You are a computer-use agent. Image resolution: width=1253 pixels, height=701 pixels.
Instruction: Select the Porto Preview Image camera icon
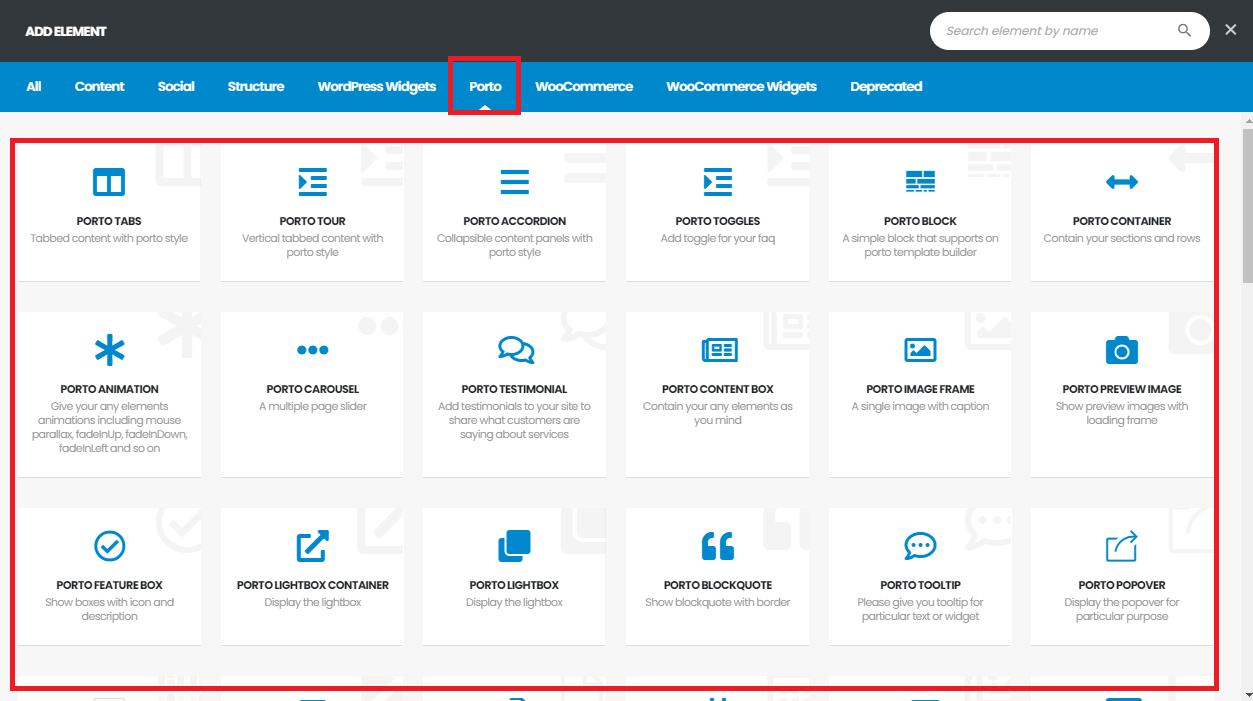[x=1122, y=350]
